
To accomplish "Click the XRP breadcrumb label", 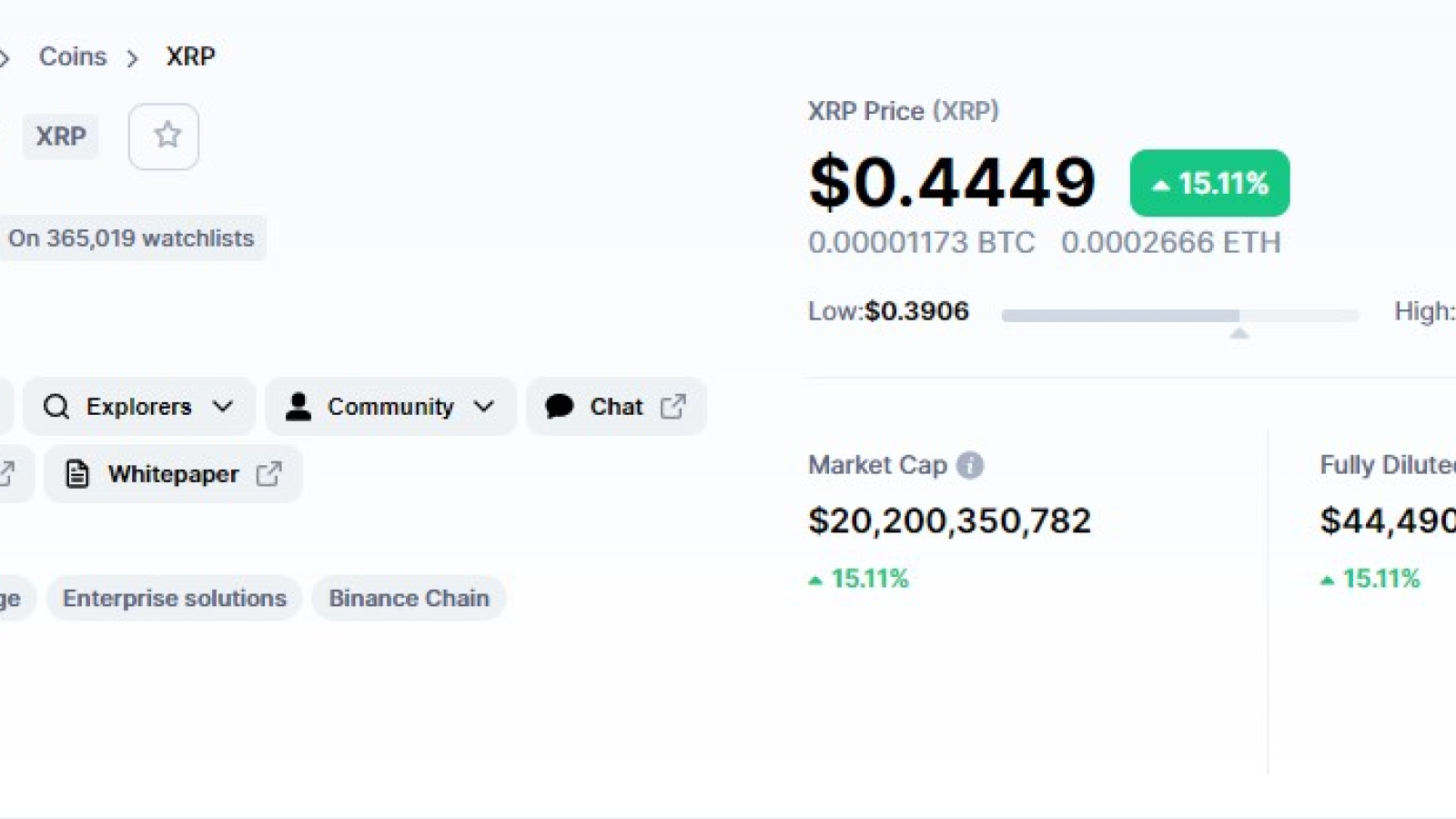I will 190,56.
